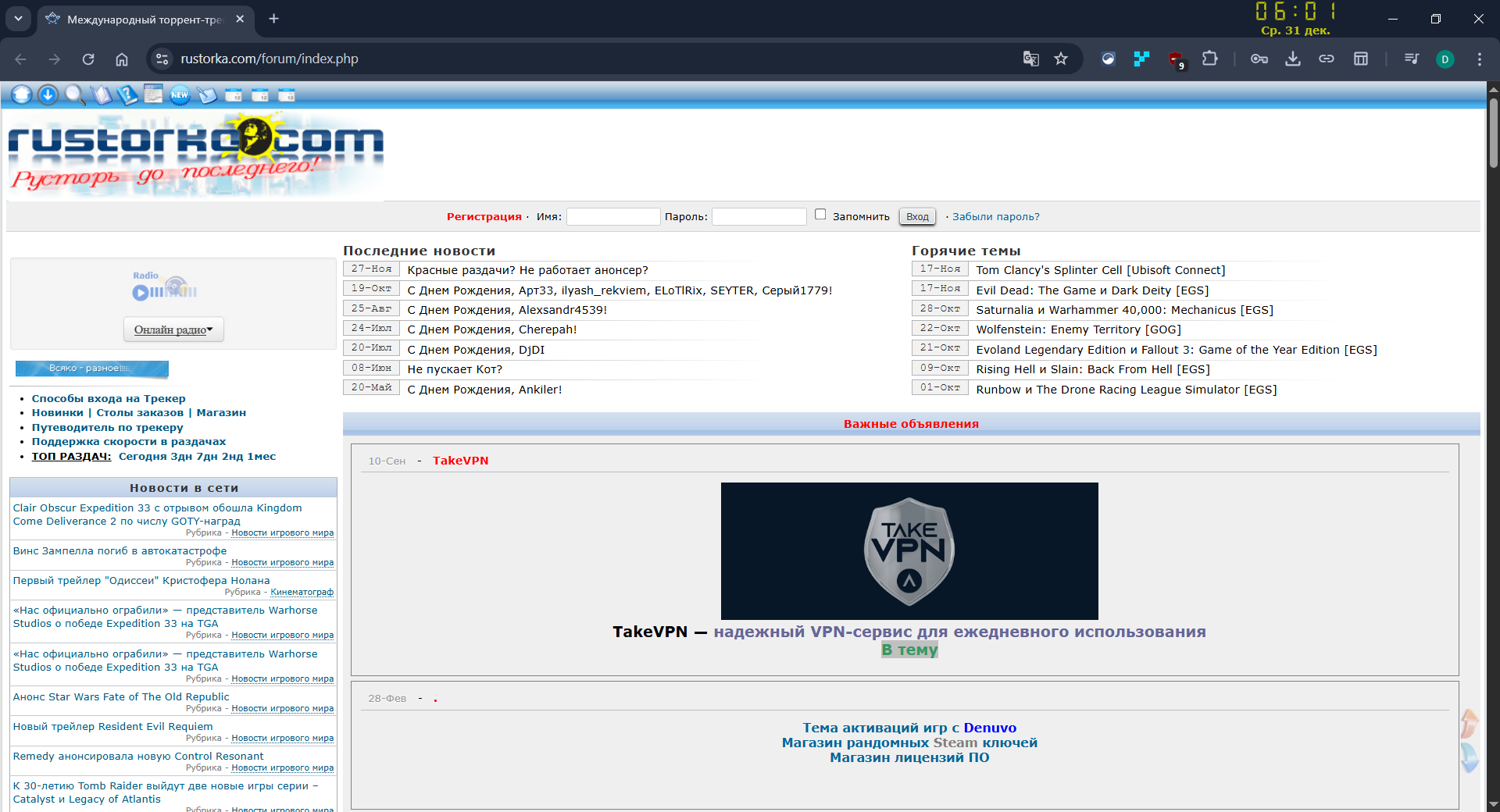
Task: Click the Имя username input field
Action: click(613, 217)
